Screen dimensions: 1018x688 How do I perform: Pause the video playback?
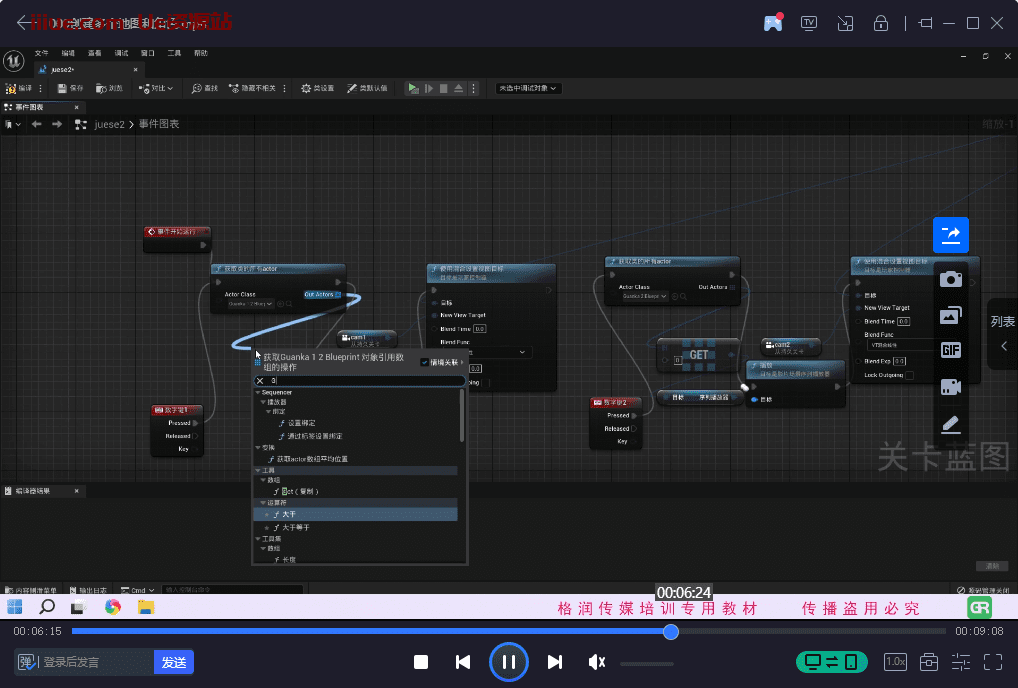[x=508, y=662]
